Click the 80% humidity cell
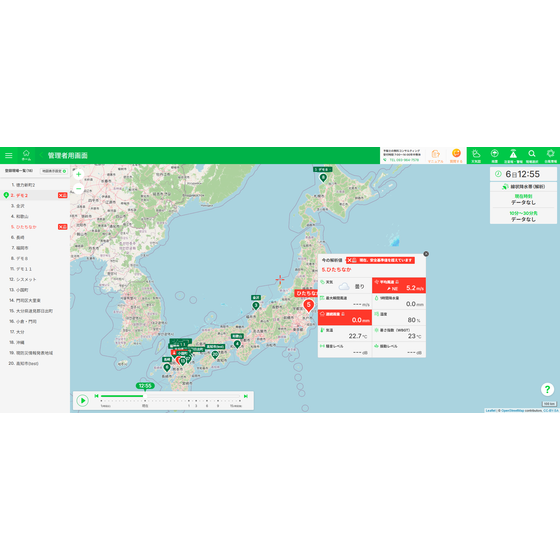560x560 pixels. pos(399,317)
